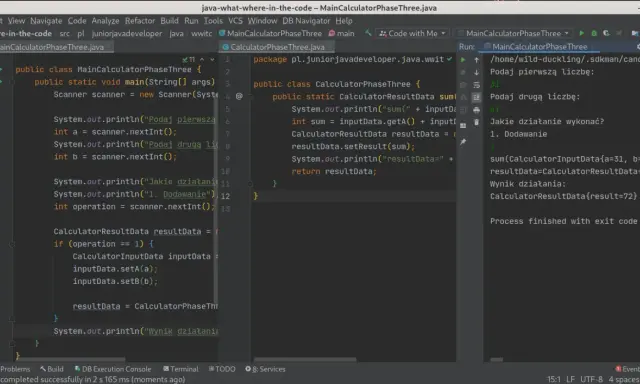Image resolution: width=640 pixels, height=384 pixels.
Task: Click the green checkmark inspection indicator
Action: point(449,59)
